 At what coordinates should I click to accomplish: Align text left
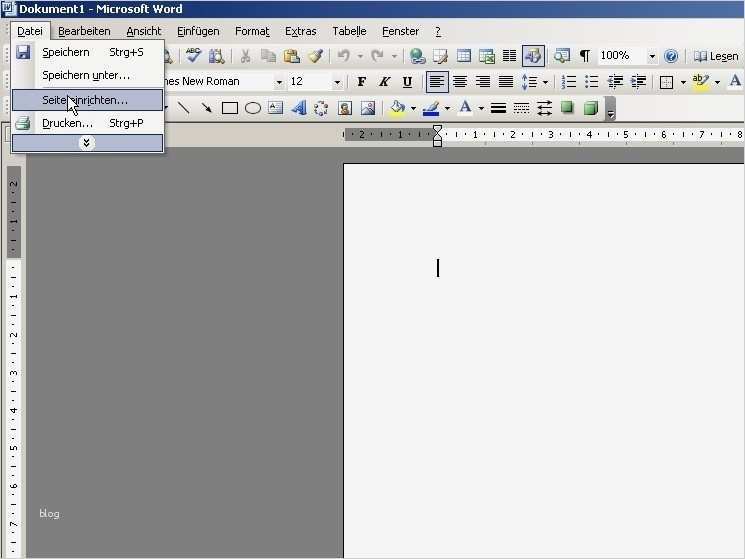click(x=437, y=82)
